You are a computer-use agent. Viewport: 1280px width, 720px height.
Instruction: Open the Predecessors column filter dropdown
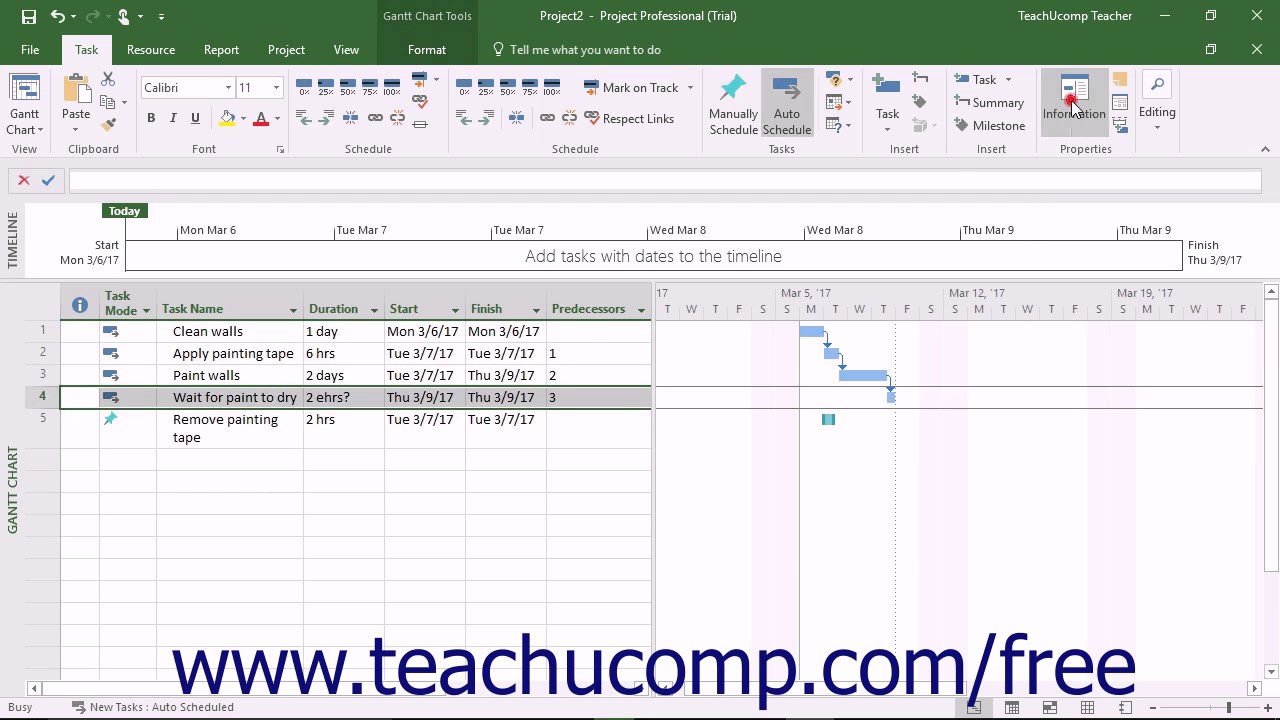[x=641, y=310]
